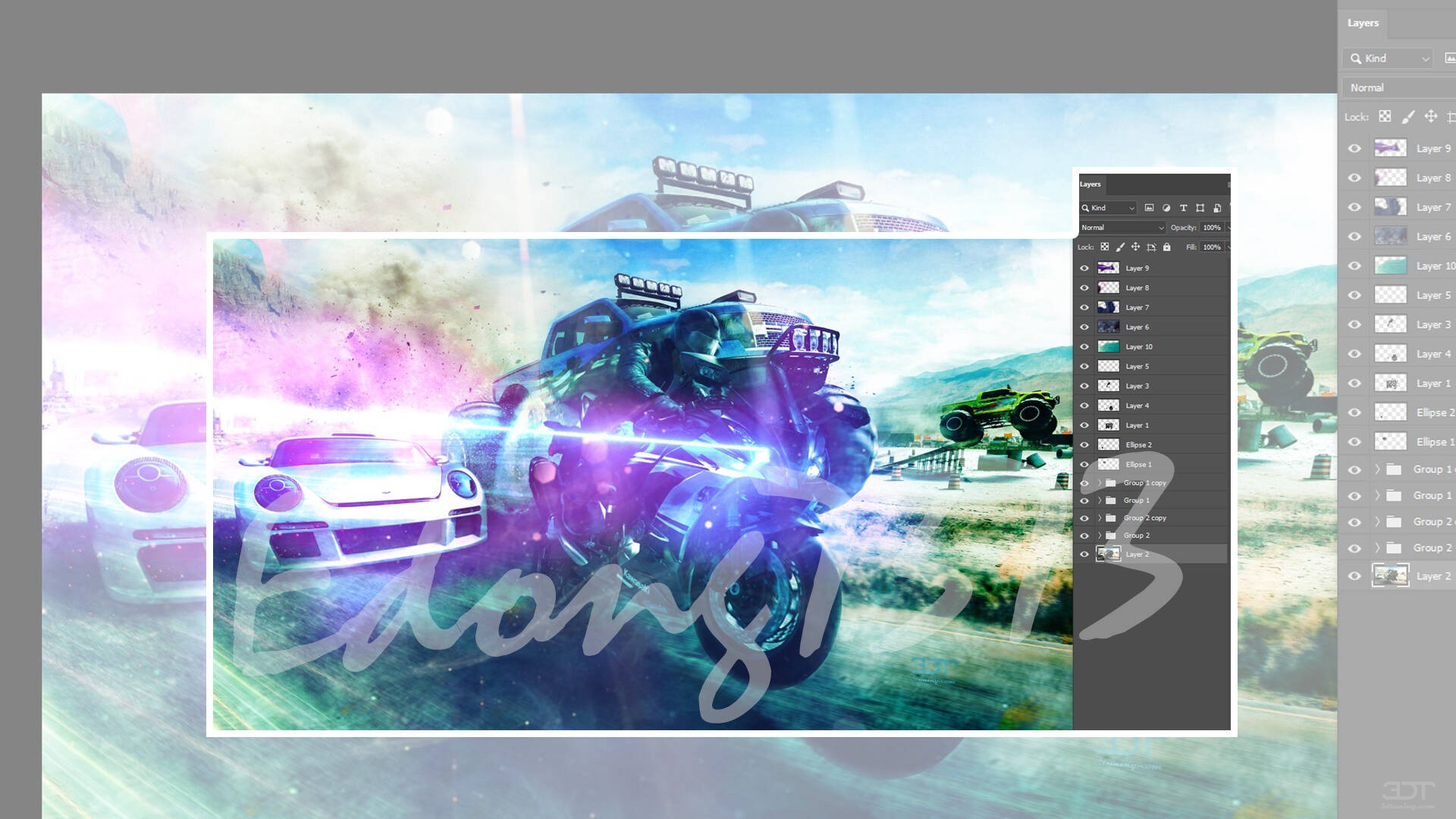The image size is (1456, 819).
Task: Click lock all padlock icon in inset panel
Action: 1167,247
